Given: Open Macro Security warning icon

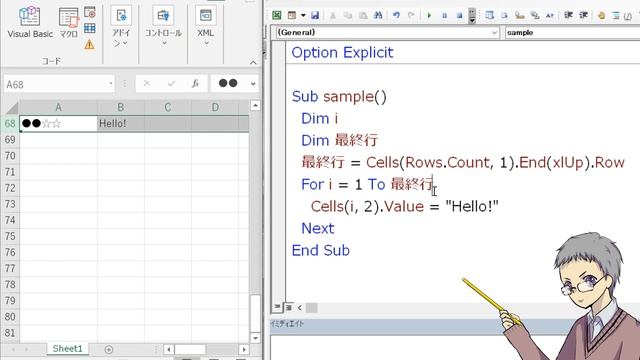Looking at the screenshot, I should click(x=89, y=44).
